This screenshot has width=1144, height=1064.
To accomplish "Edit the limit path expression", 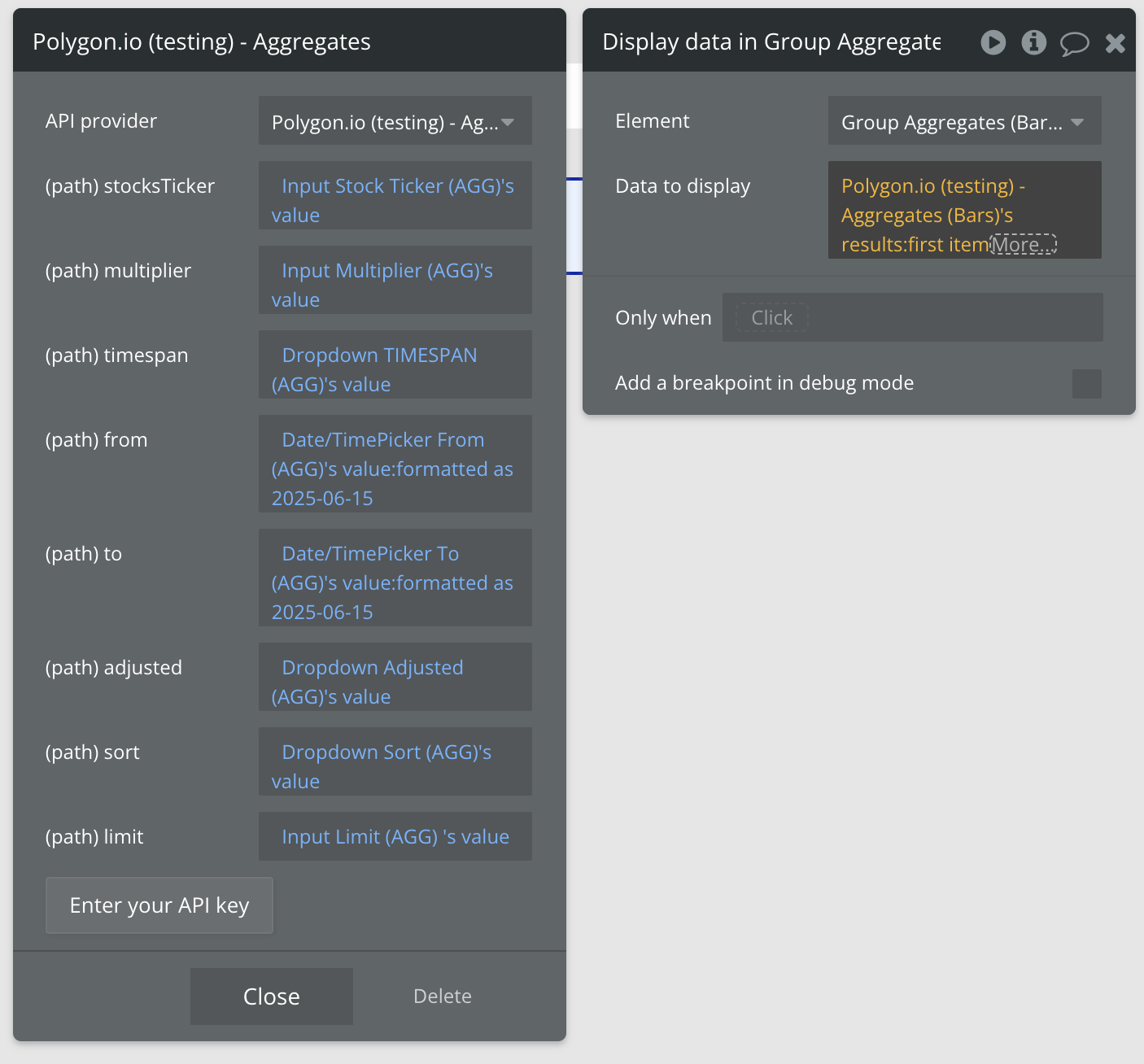I will 395,836.
